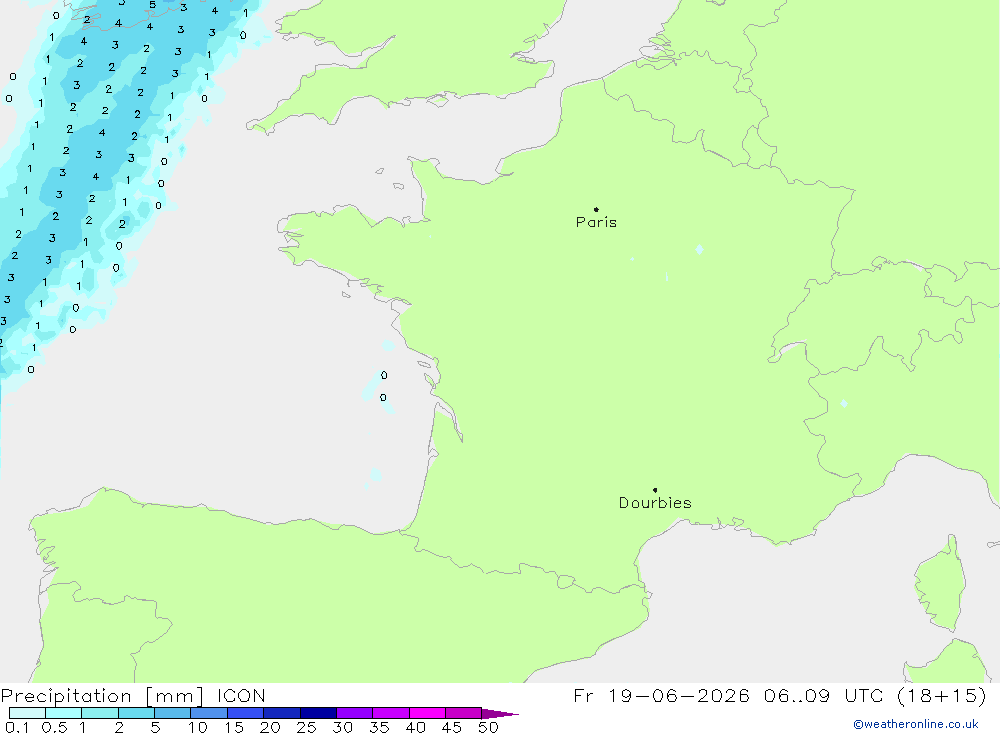Viewport: 1000px width, 733px height.
Task: Pick the 10–15 mm legend swatch
Action: click(209, 713)
